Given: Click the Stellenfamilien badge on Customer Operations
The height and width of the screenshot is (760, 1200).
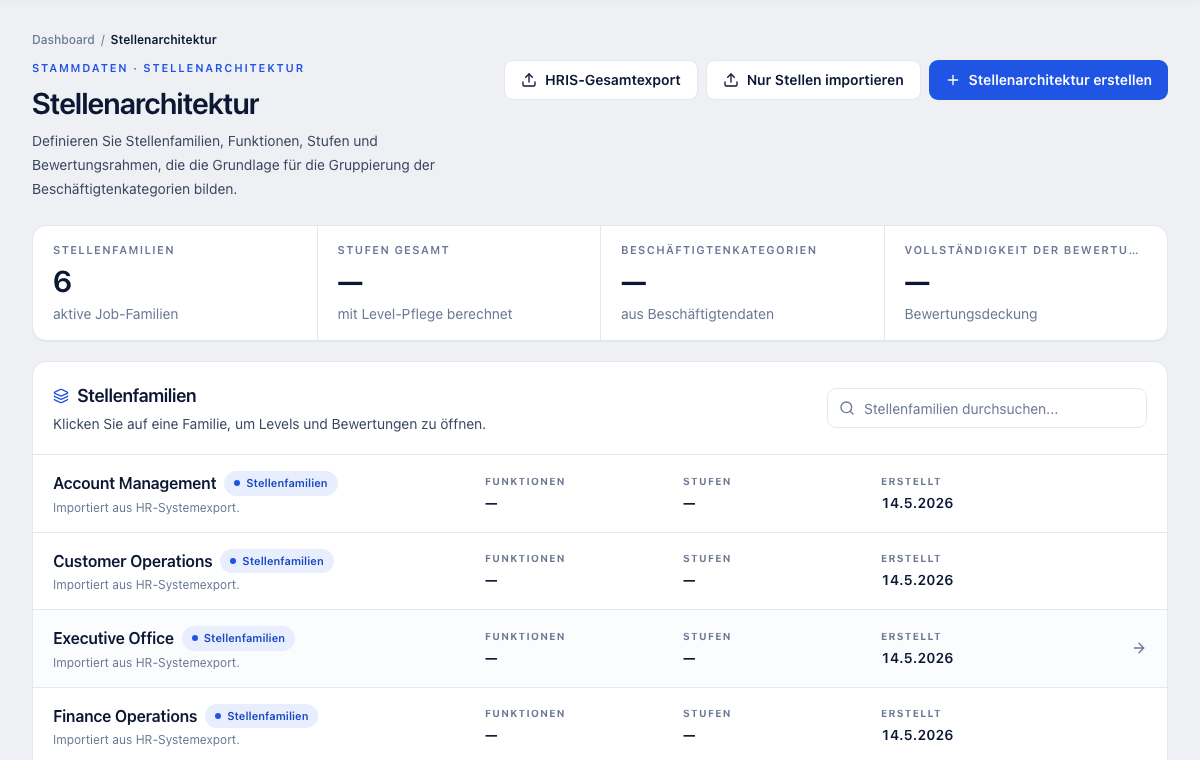Looking at the screenshot, I should tap(277, 561).
